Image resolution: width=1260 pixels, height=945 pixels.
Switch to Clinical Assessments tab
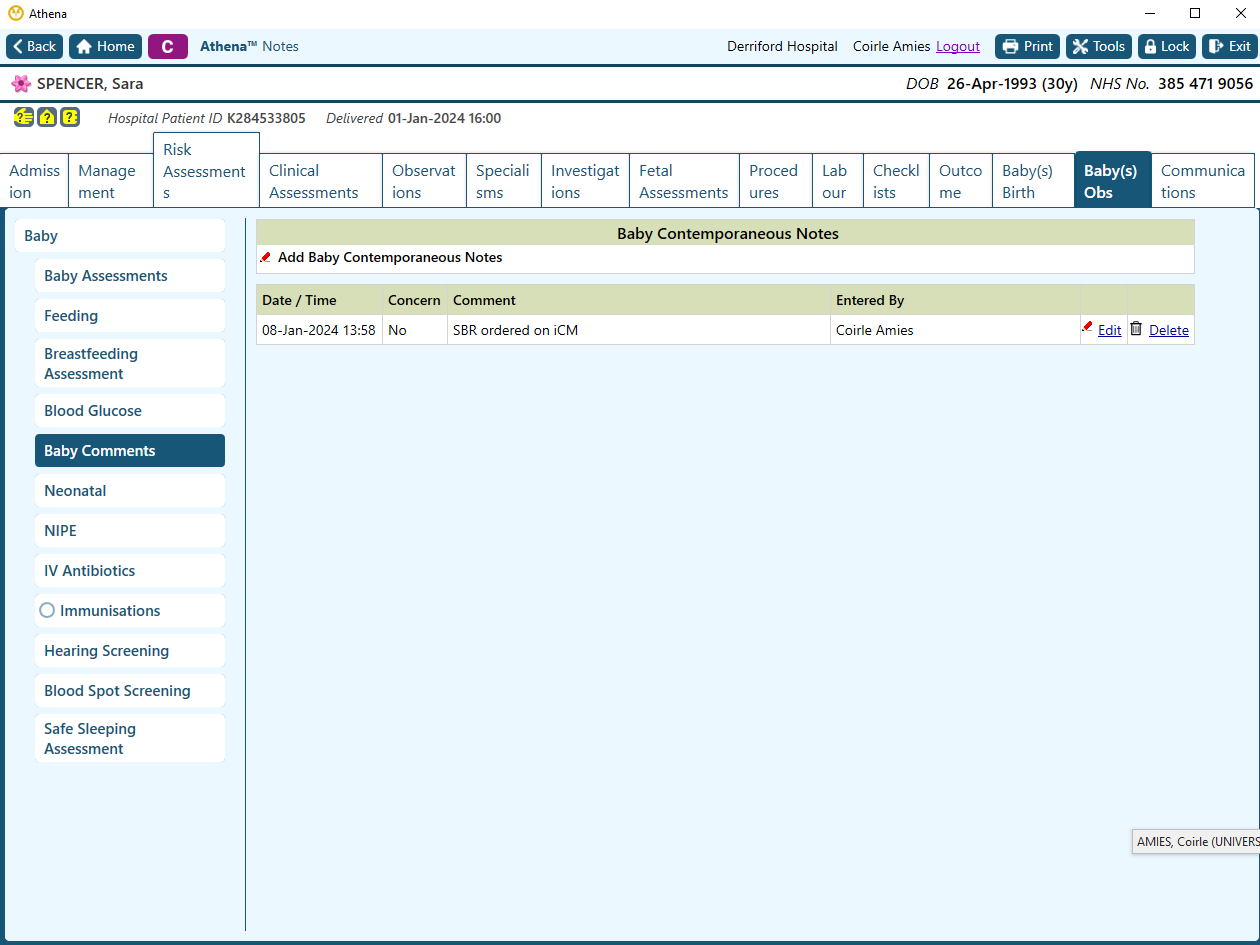tap(321, 181)
